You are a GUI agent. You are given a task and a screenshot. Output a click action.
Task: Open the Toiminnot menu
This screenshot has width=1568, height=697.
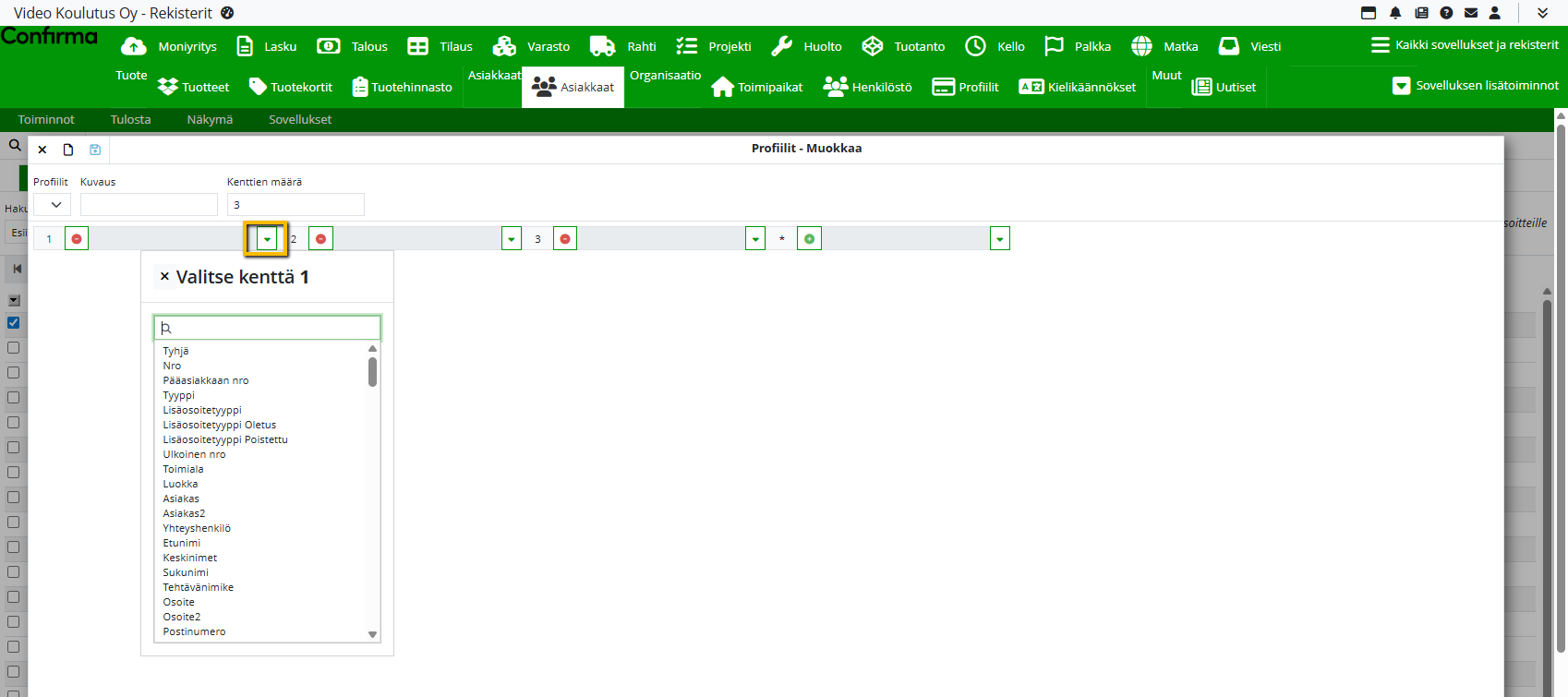(46, 119)
